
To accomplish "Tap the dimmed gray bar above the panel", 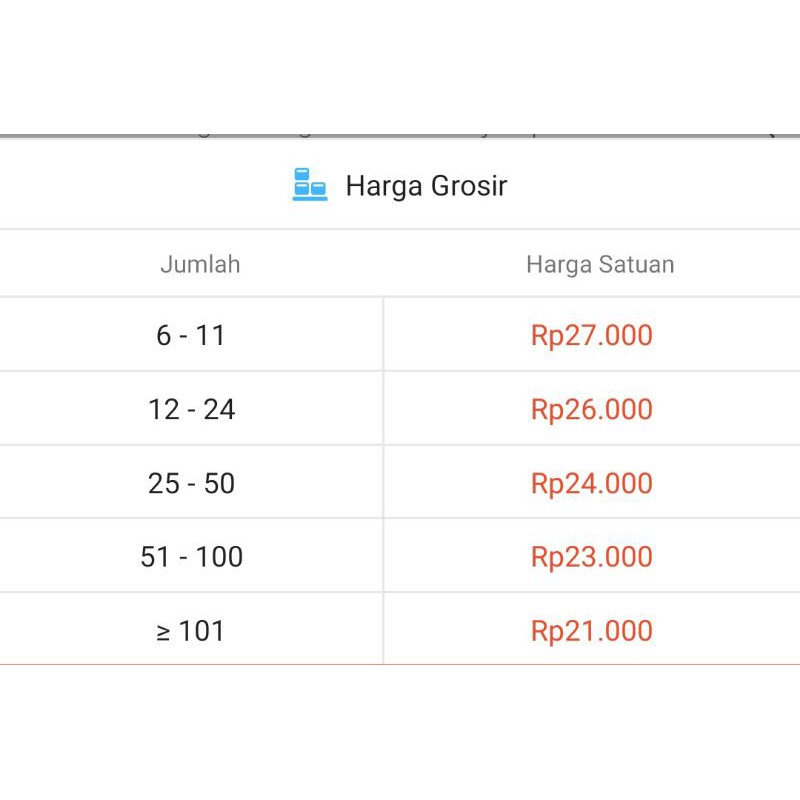I will (400, 136).
